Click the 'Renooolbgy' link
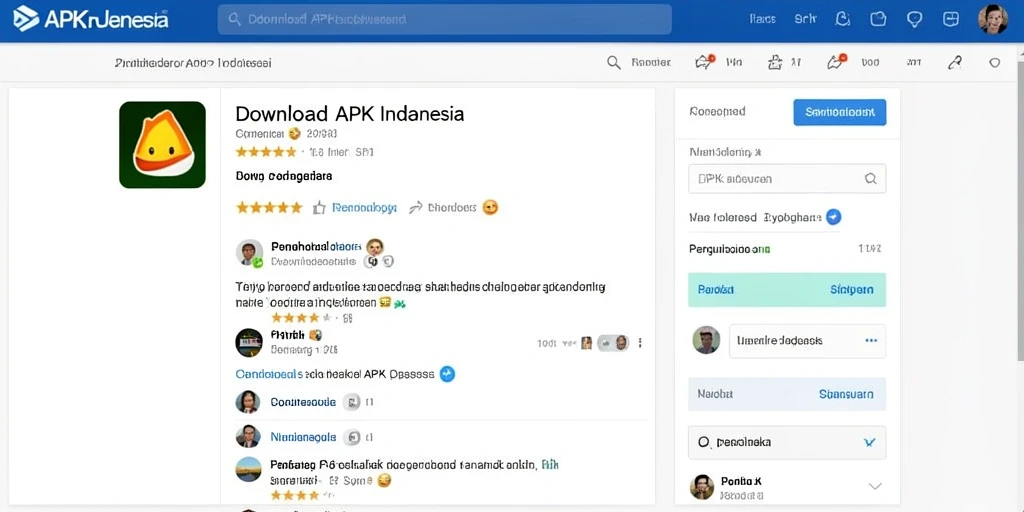This screenshot has width=1024, height=512. pyautogui.click(x=364, y=208)
